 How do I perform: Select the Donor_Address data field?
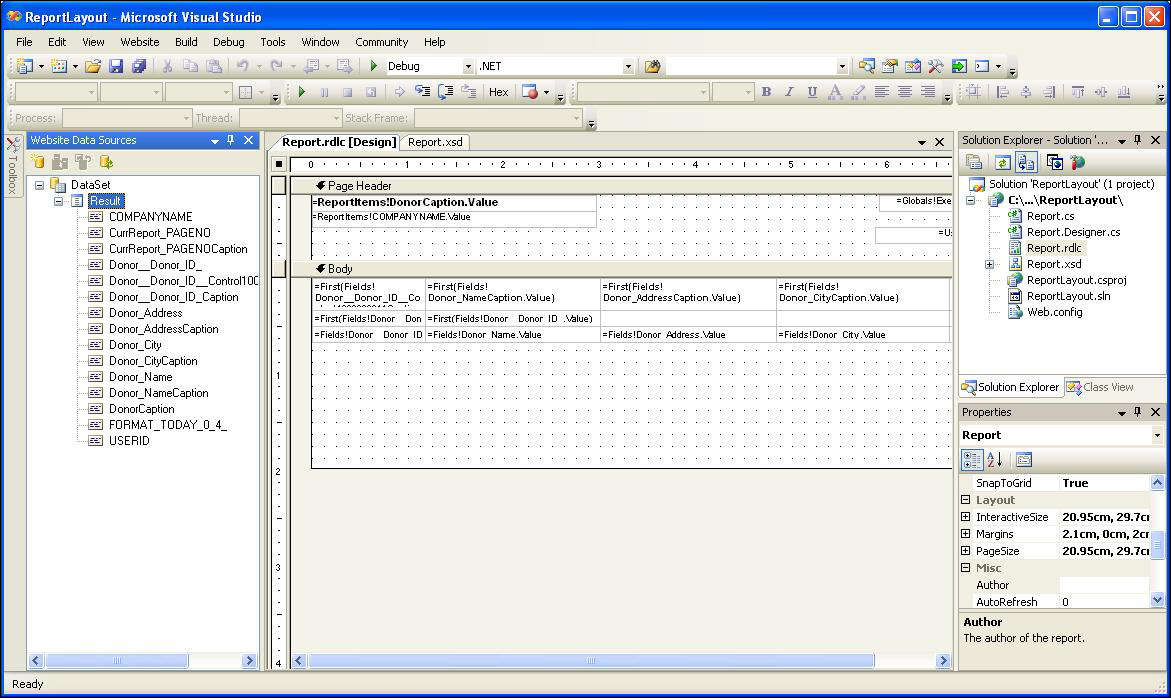[146, 313]
